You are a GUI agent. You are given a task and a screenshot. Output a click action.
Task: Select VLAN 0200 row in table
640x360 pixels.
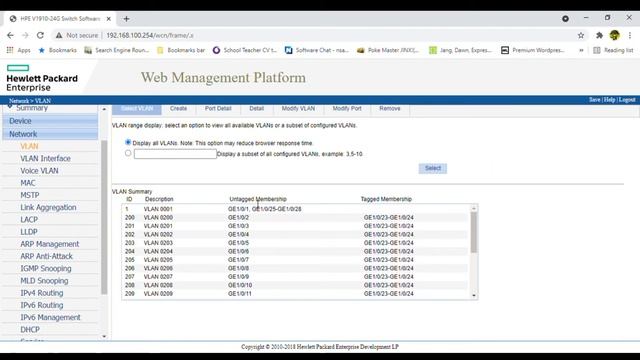click(296, 218)
